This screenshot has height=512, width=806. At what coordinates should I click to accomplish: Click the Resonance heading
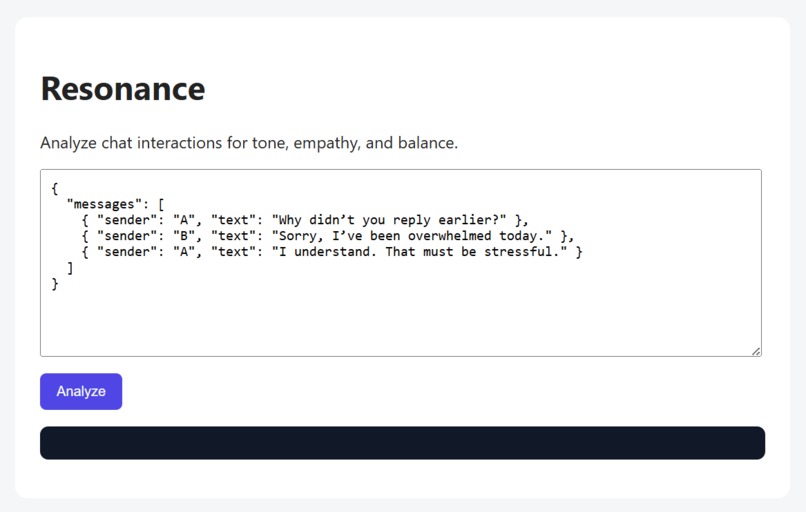123,89
